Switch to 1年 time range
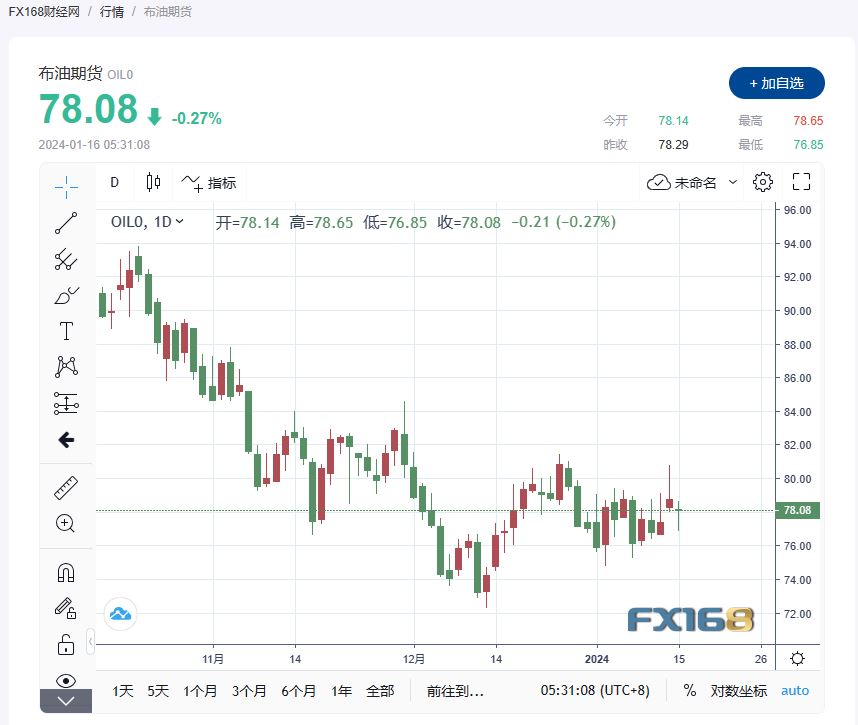The width and height of the screenshot is (858, 725). click(x=341, y=691)
